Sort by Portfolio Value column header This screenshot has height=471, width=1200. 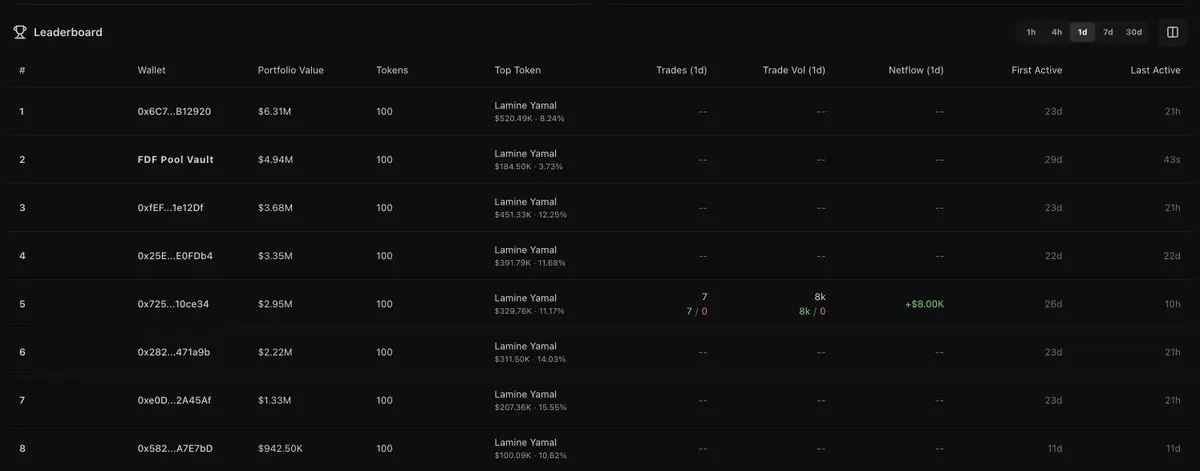coord(291,70)
